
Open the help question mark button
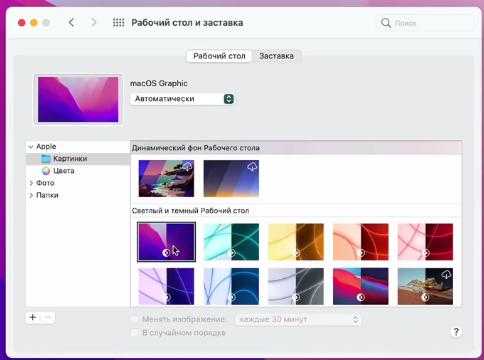coord(456,332)
